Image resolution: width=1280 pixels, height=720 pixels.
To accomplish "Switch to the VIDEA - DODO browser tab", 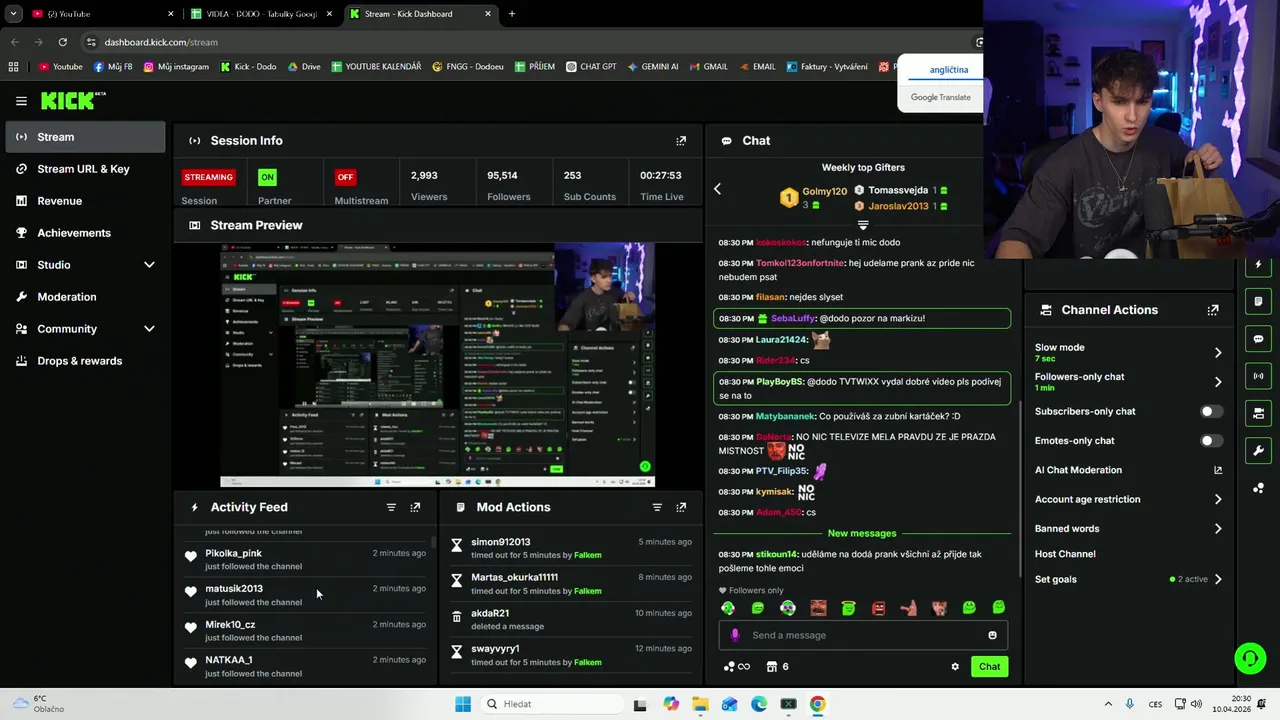I will tap(262, 14).
